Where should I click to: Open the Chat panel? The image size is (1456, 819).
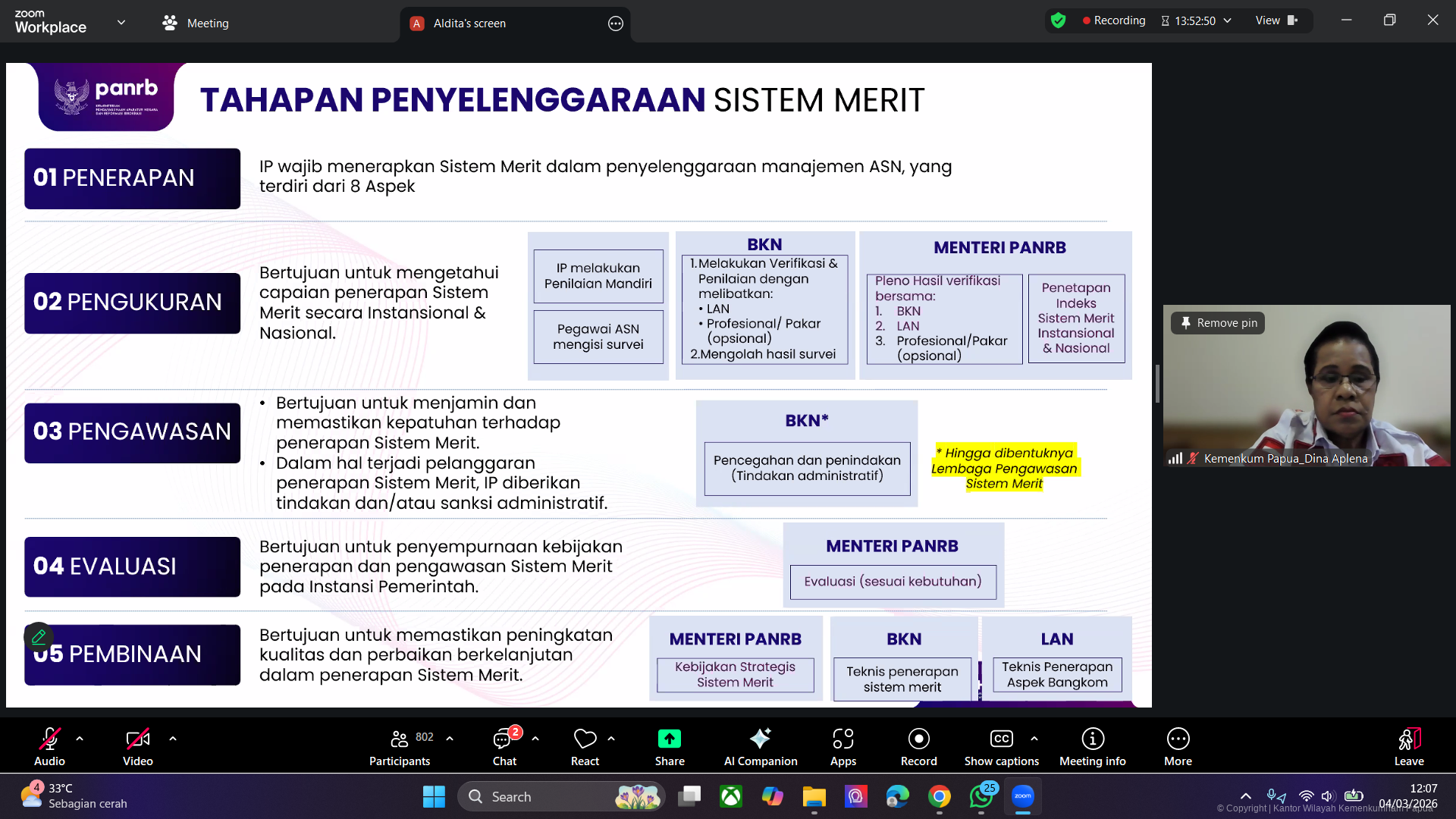[504, 745]
